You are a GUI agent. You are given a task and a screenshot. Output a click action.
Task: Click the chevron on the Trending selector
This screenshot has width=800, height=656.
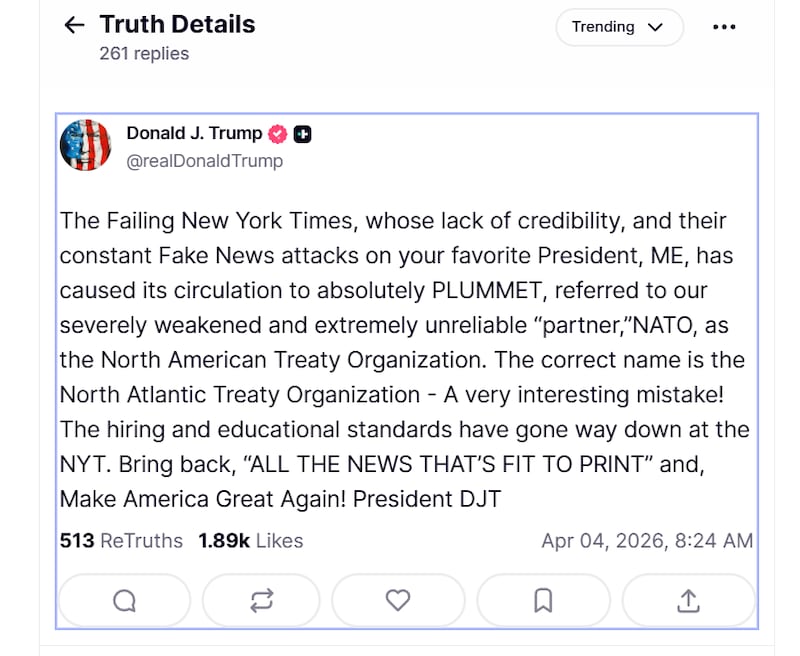(656, 28)
